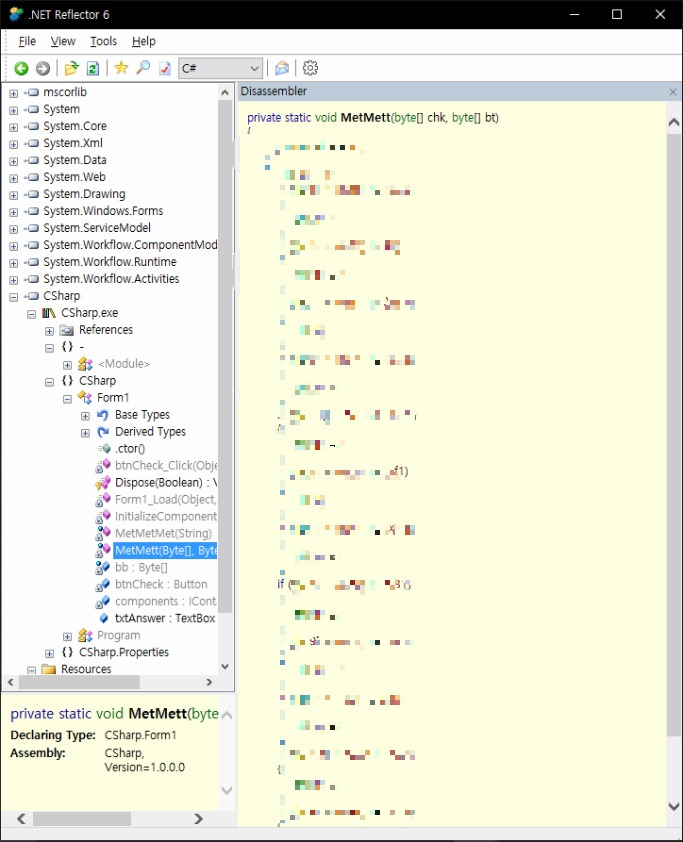Viewport: 683px width, 842px height.
Task: Maximize the .NET Reflector window
Action: (617, 14)
